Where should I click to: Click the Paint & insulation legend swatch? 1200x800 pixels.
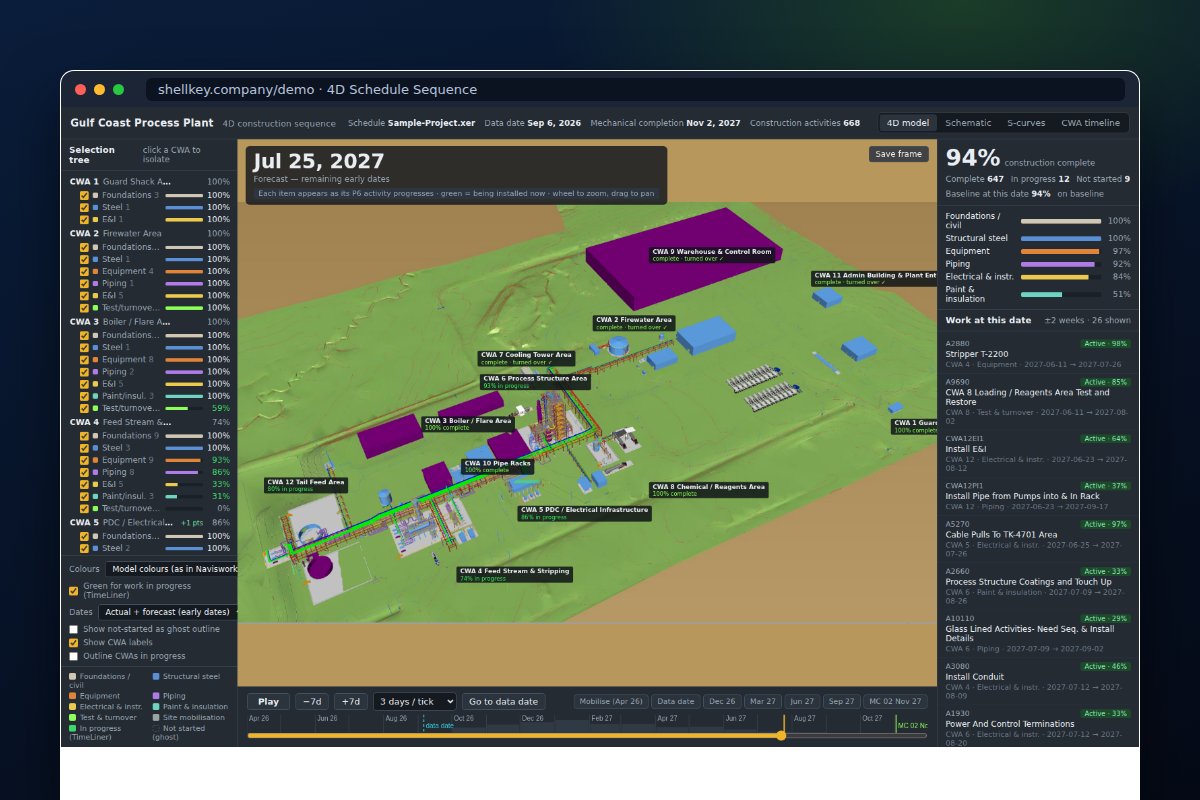(x=155, y=706)
